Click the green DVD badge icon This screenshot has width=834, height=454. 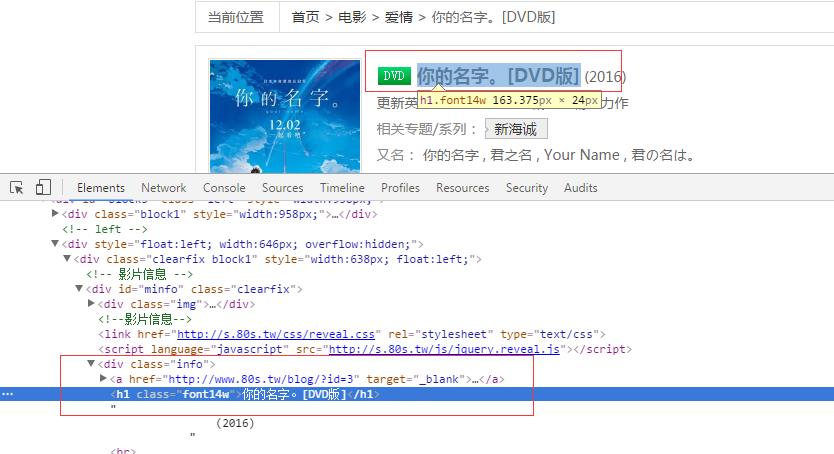point(394,76)
